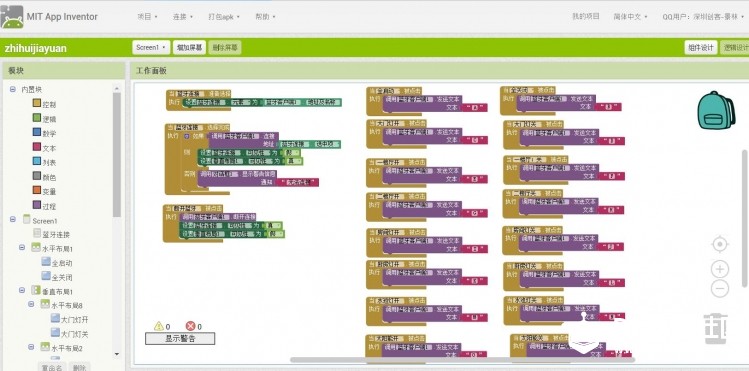The width and height of the screenshot is (749, 371).
Task: Click the trash can in workspace
Action: click(715, 329)
